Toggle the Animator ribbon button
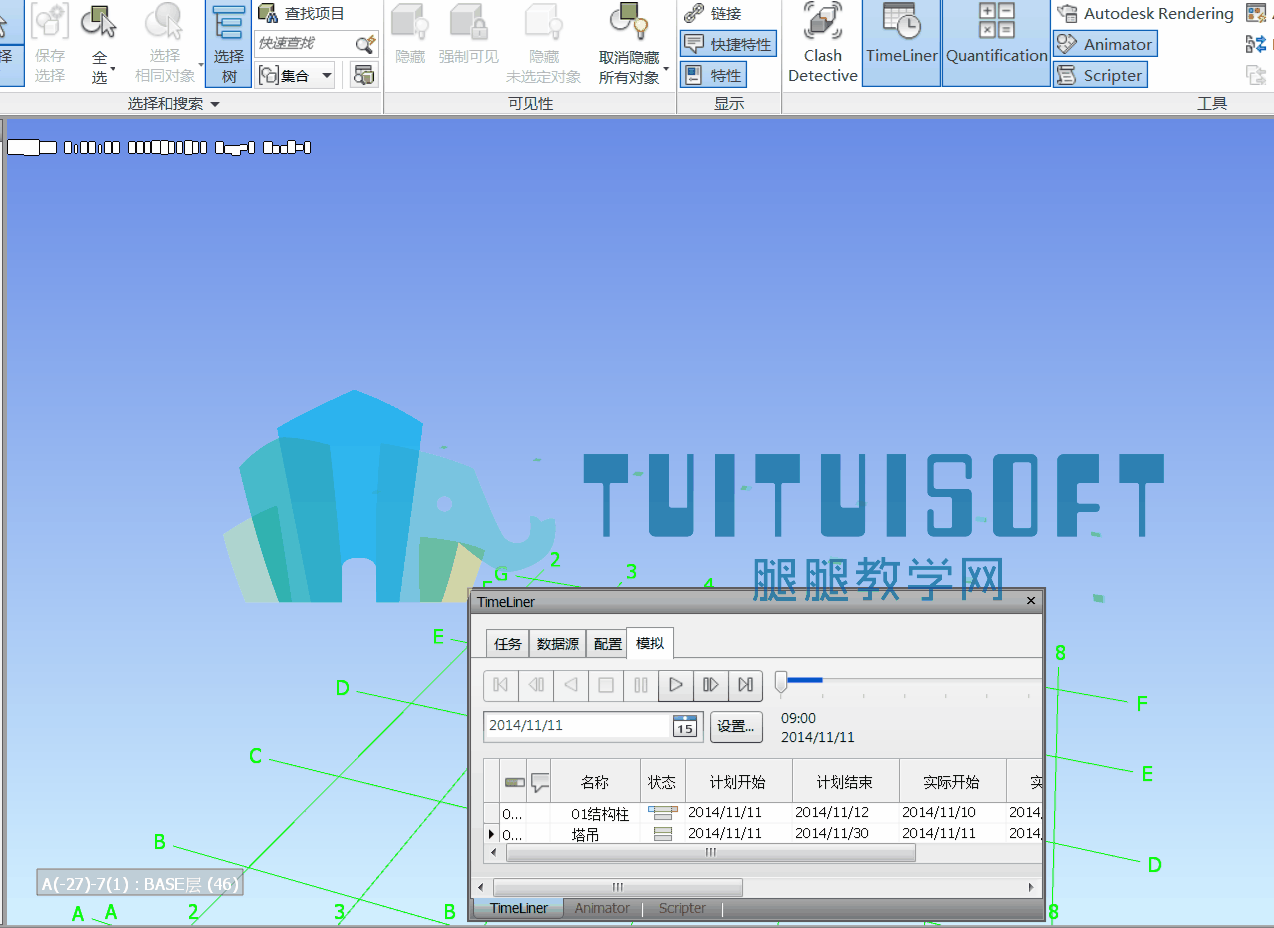This screenshot has height=928, width=1274. (1105, 44)
